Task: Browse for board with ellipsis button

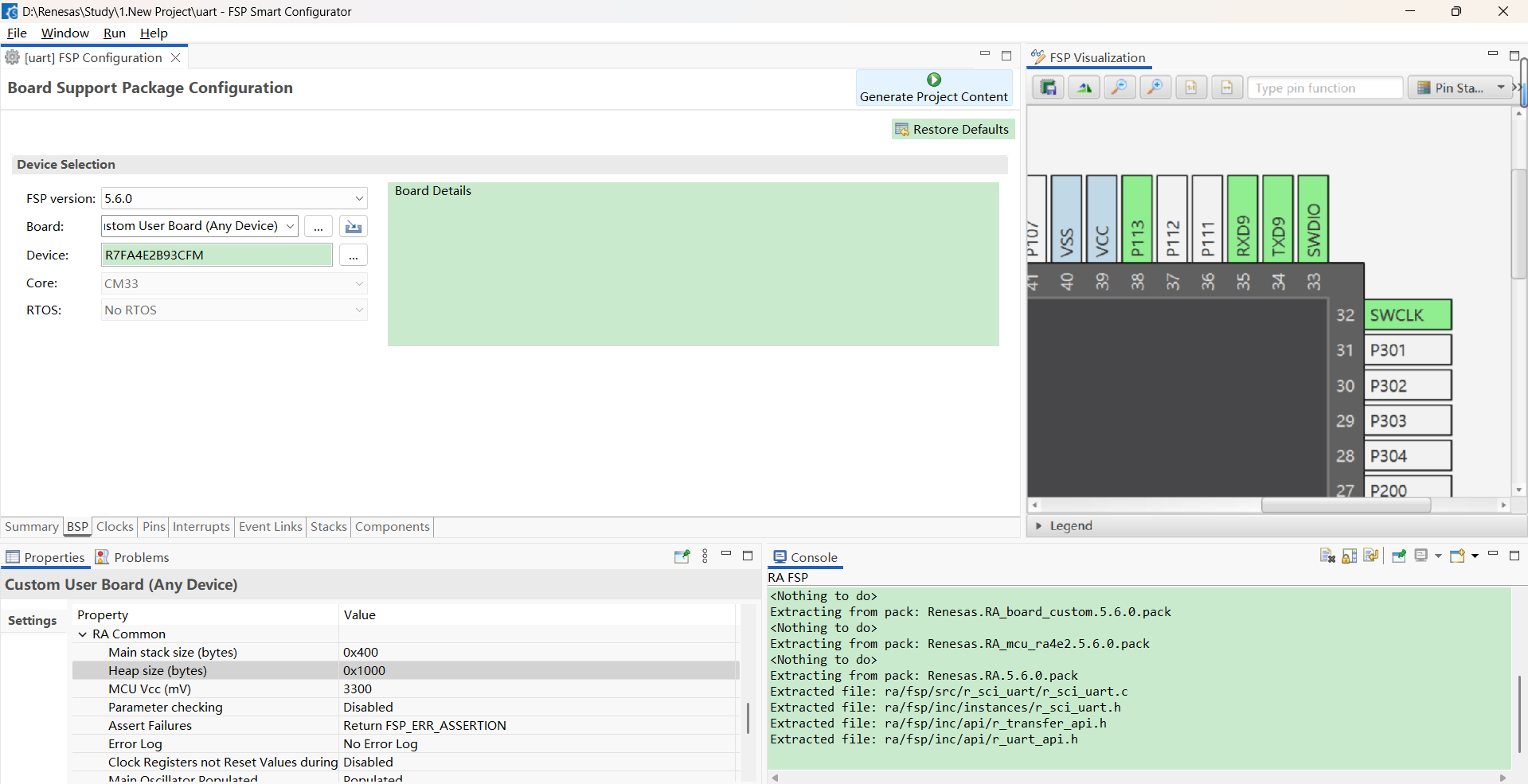Action: (x=318, y=227)
